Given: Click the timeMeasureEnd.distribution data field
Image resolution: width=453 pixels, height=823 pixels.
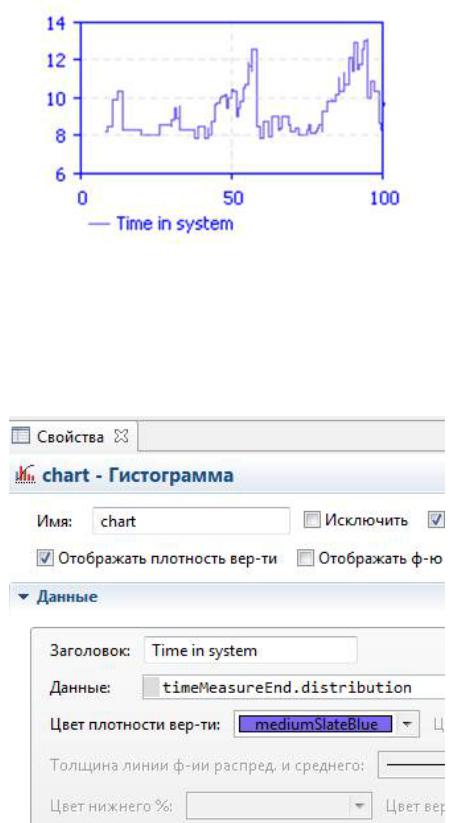Looking at the screenshot, I should [x=295, y=688].
